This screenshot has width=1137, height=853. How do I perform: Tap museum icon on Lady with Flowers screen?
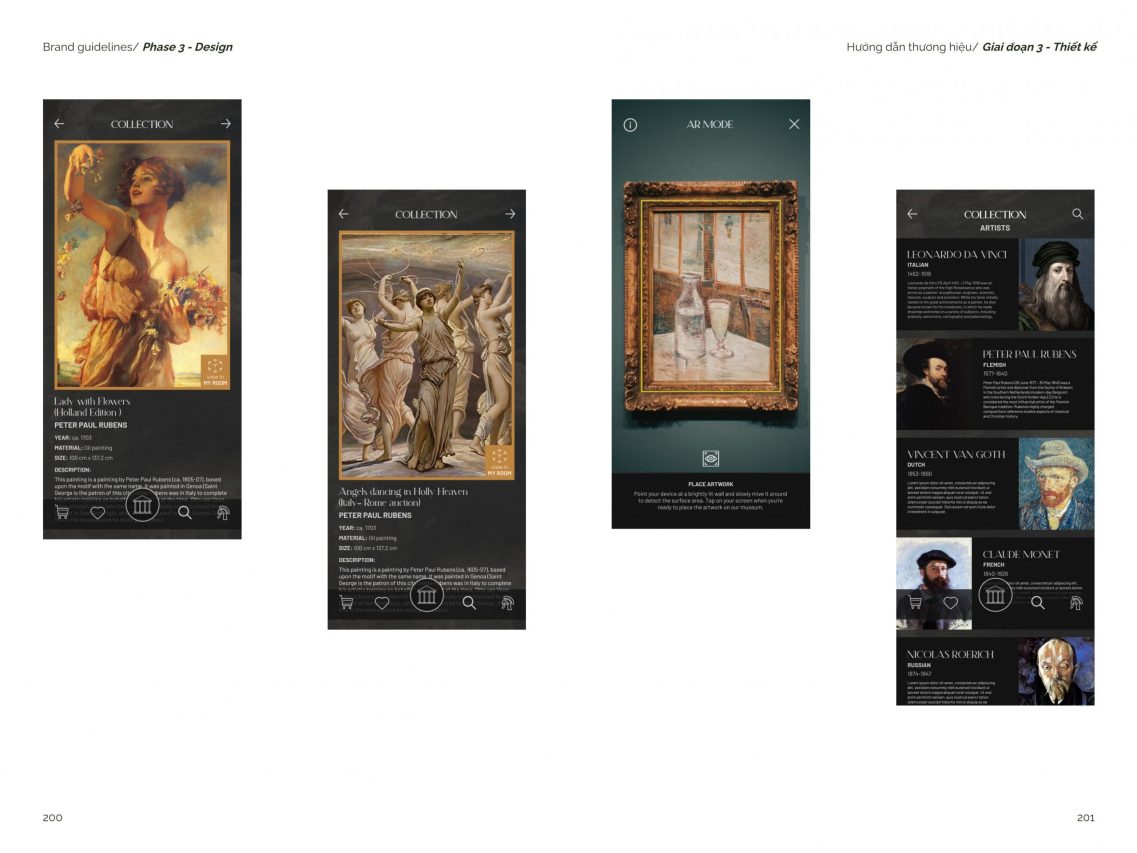point(142,506)
